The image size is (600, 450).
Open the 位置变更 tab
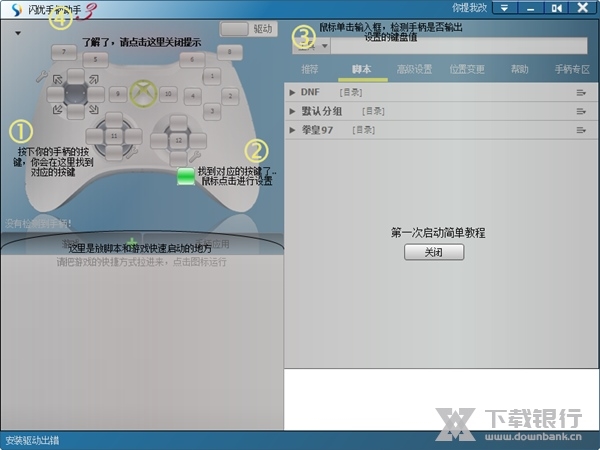467,69
